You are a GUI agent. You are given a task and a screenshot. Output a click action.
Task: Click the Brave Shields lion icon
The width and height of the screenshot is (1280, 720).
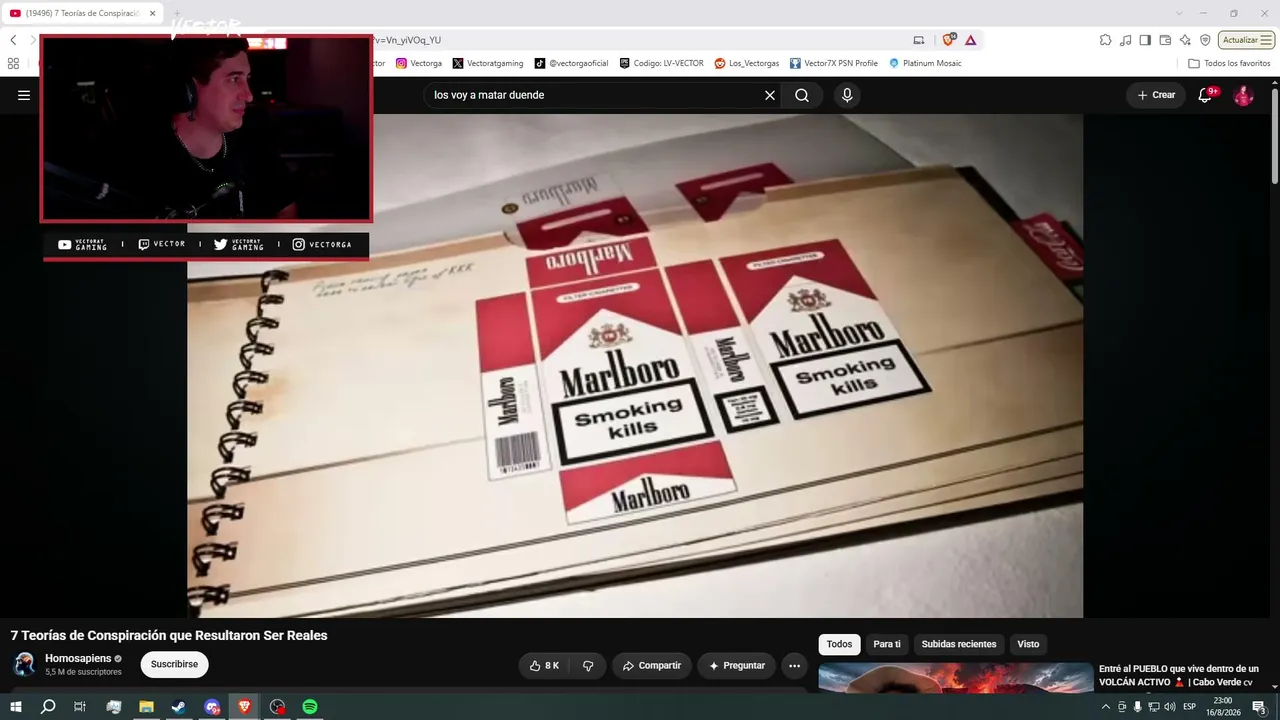(948, 40)
